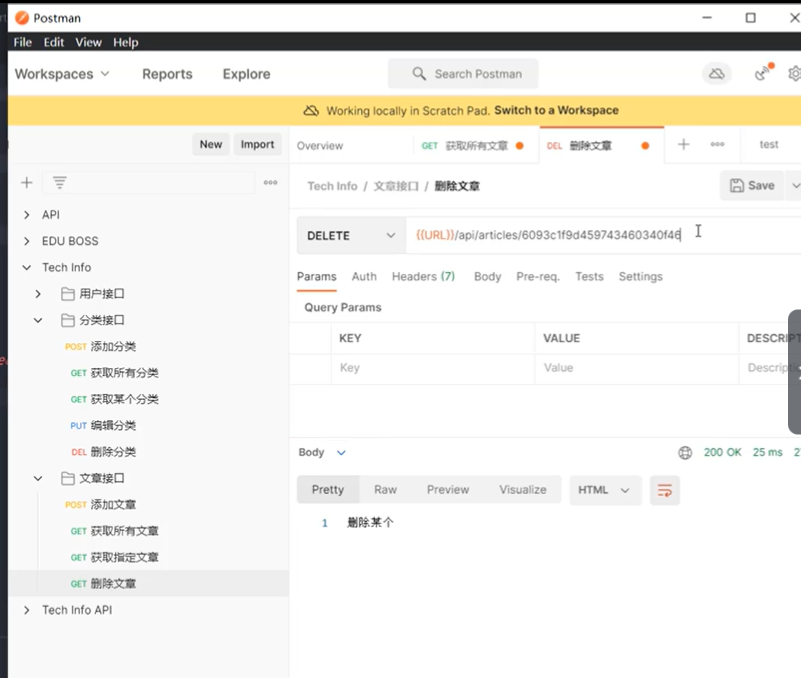Click the 文章接口 folder icon
Image resolution: width=801 pixels, height=678 pixels.
pos(67,478)
